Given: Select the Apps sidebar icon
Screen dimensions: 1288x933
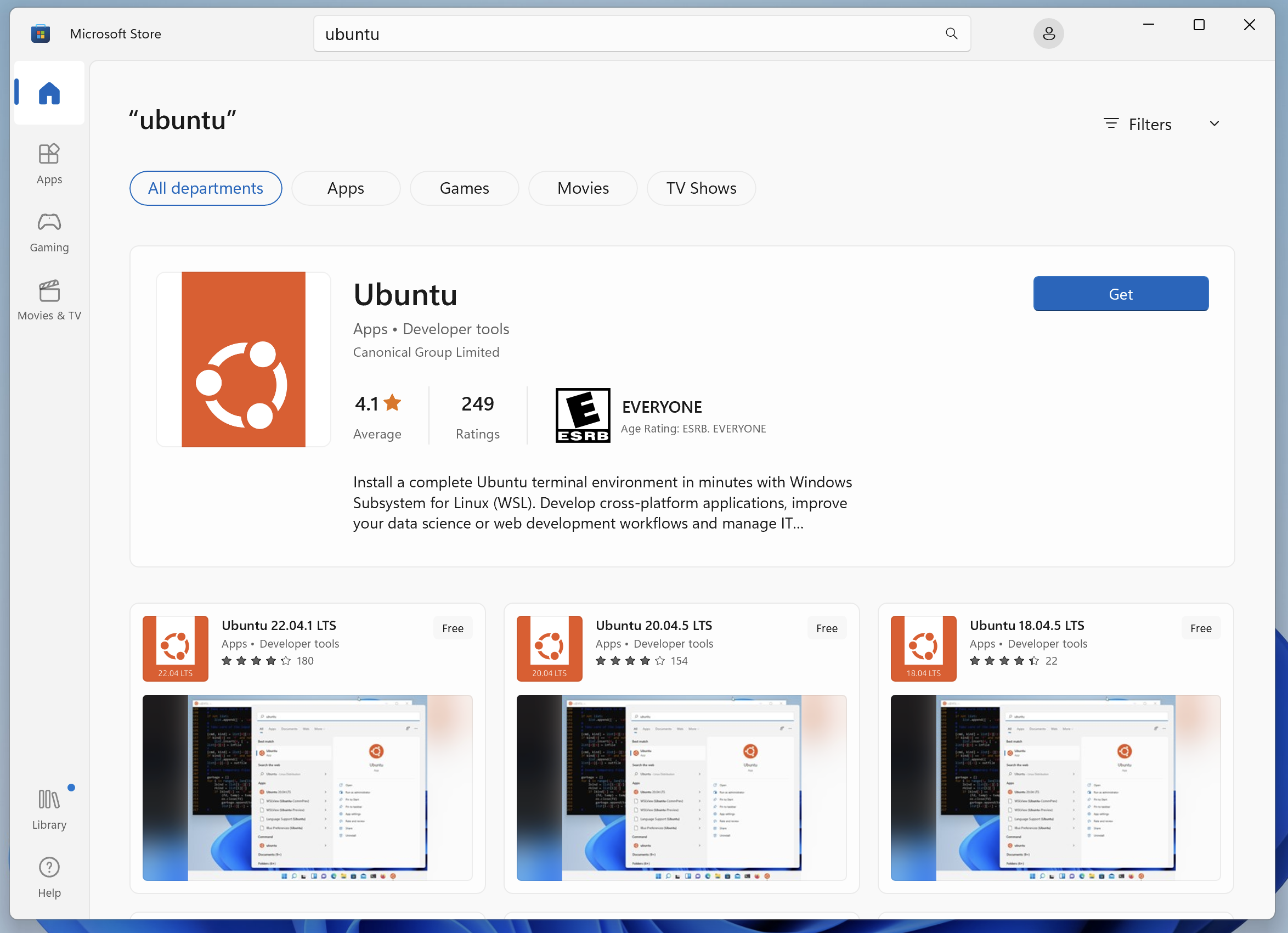Looking at the screenshot, I should pos(48,164).
